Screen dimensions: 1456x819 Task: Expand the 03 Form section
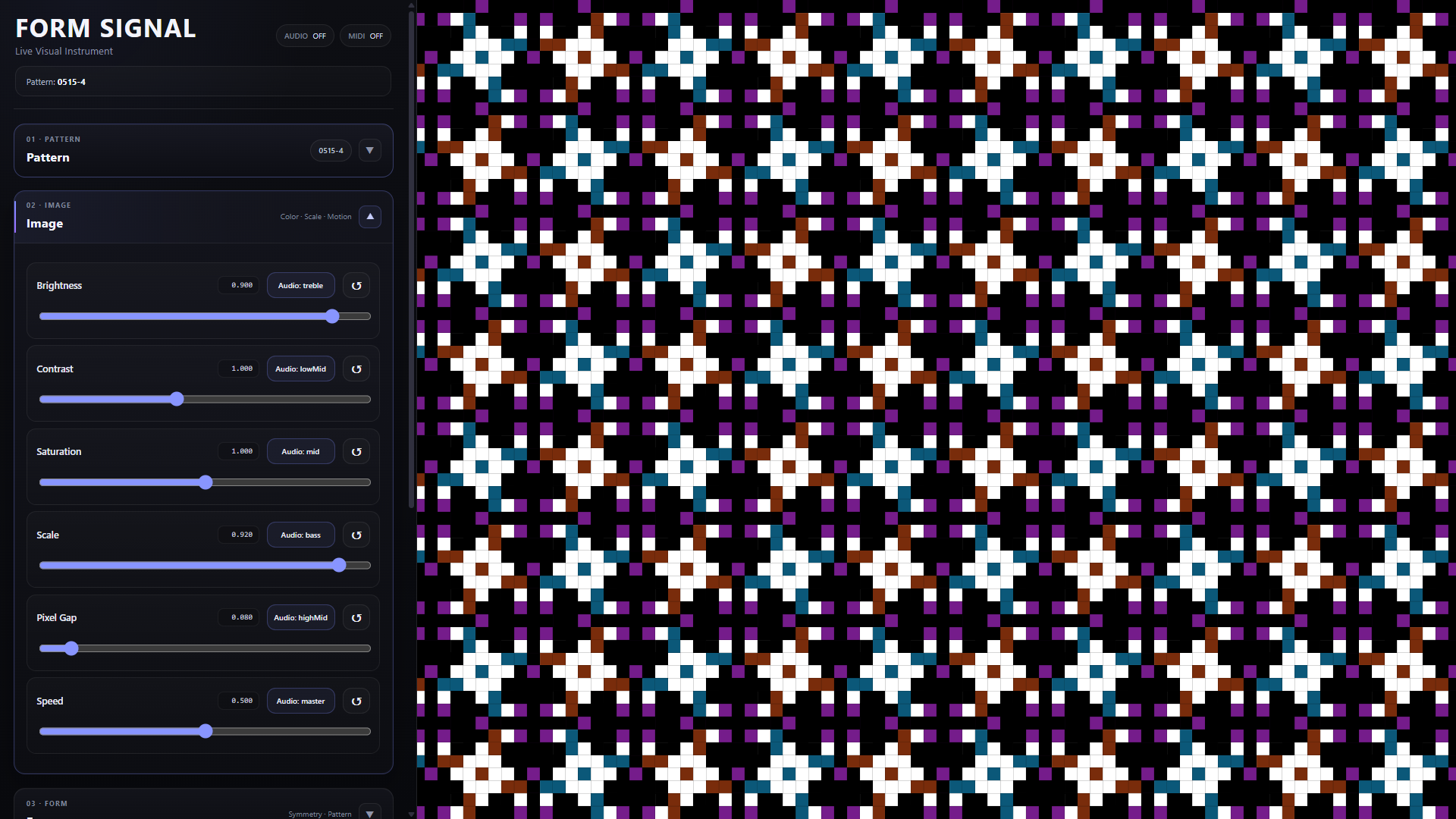click(x=370, y=813)
